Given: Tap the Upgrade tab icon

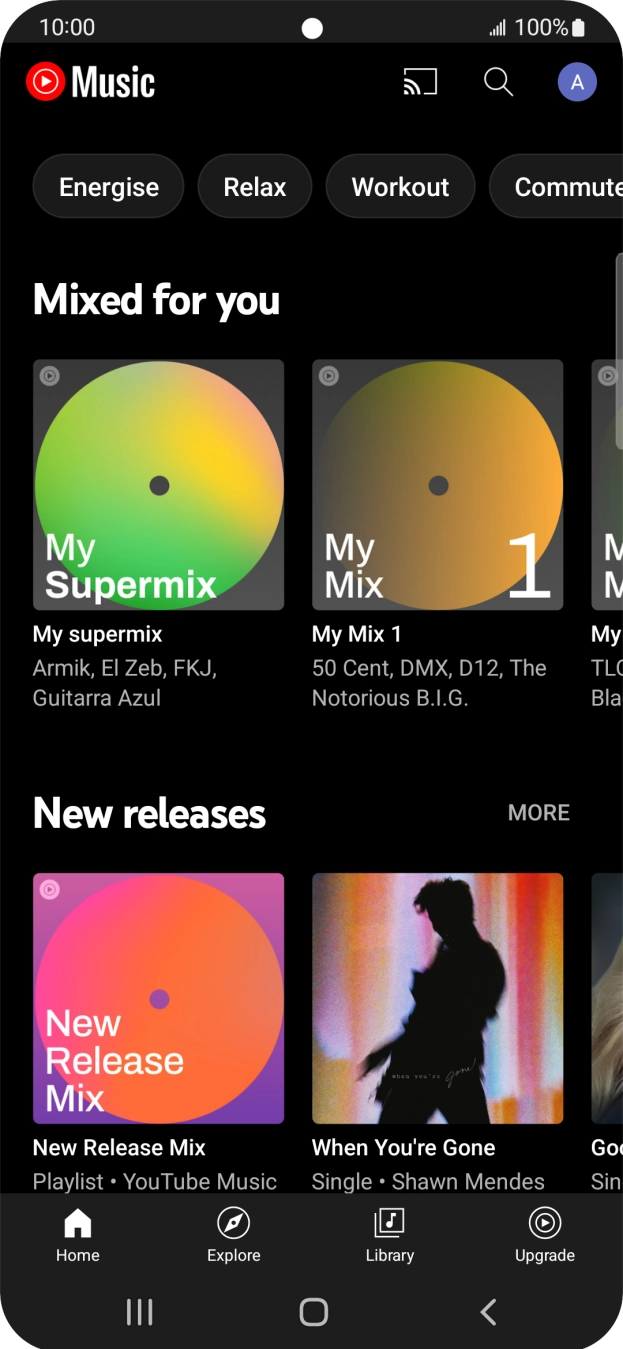Looking at the screenshot, I should [x=545, y=1223].
